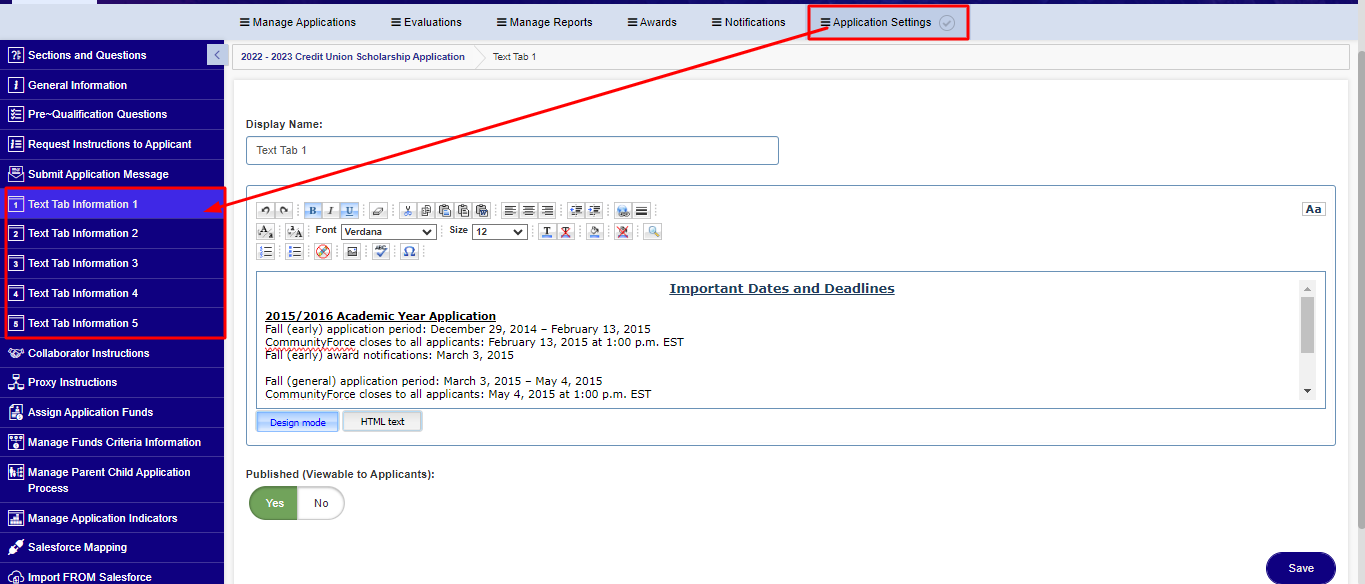Open Notifications menu
The height and width of the screenshot is (584, 1365).
pos(748,22)
